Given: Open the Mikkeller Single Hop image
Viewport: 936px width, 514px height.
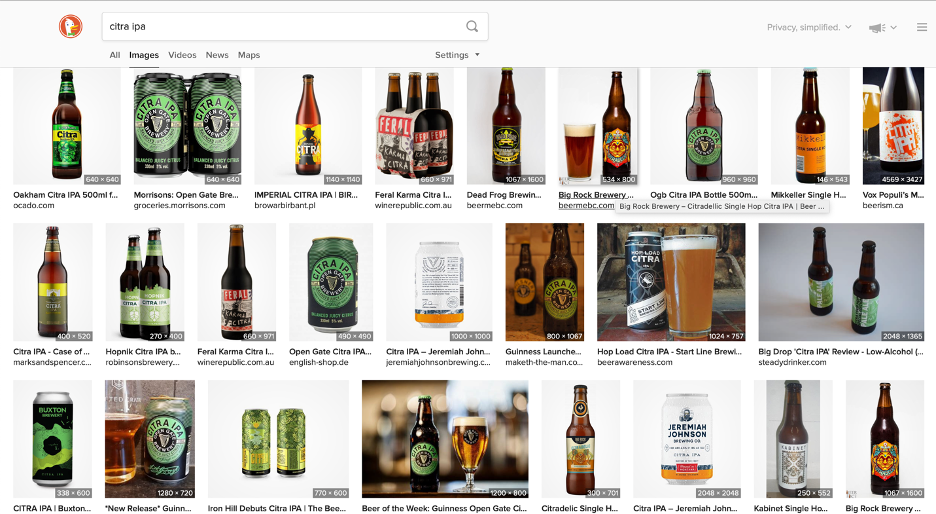Looking at the screenshot, I should click(x=810, y=126).
